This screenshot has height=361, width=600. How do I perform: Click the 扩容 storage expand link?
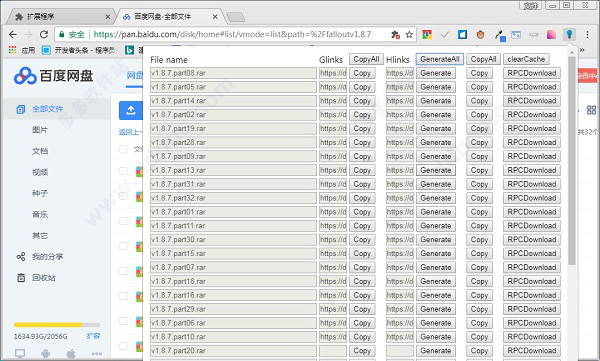(93, 336)
